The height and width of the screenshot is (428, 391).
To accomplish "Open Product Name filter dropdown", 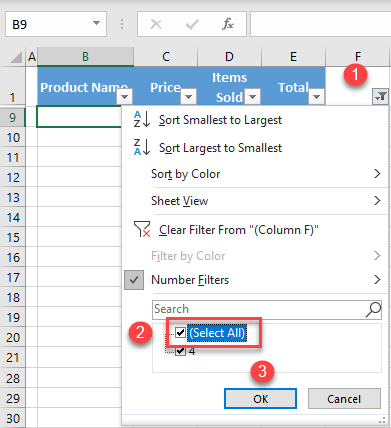I will [125, 97].
